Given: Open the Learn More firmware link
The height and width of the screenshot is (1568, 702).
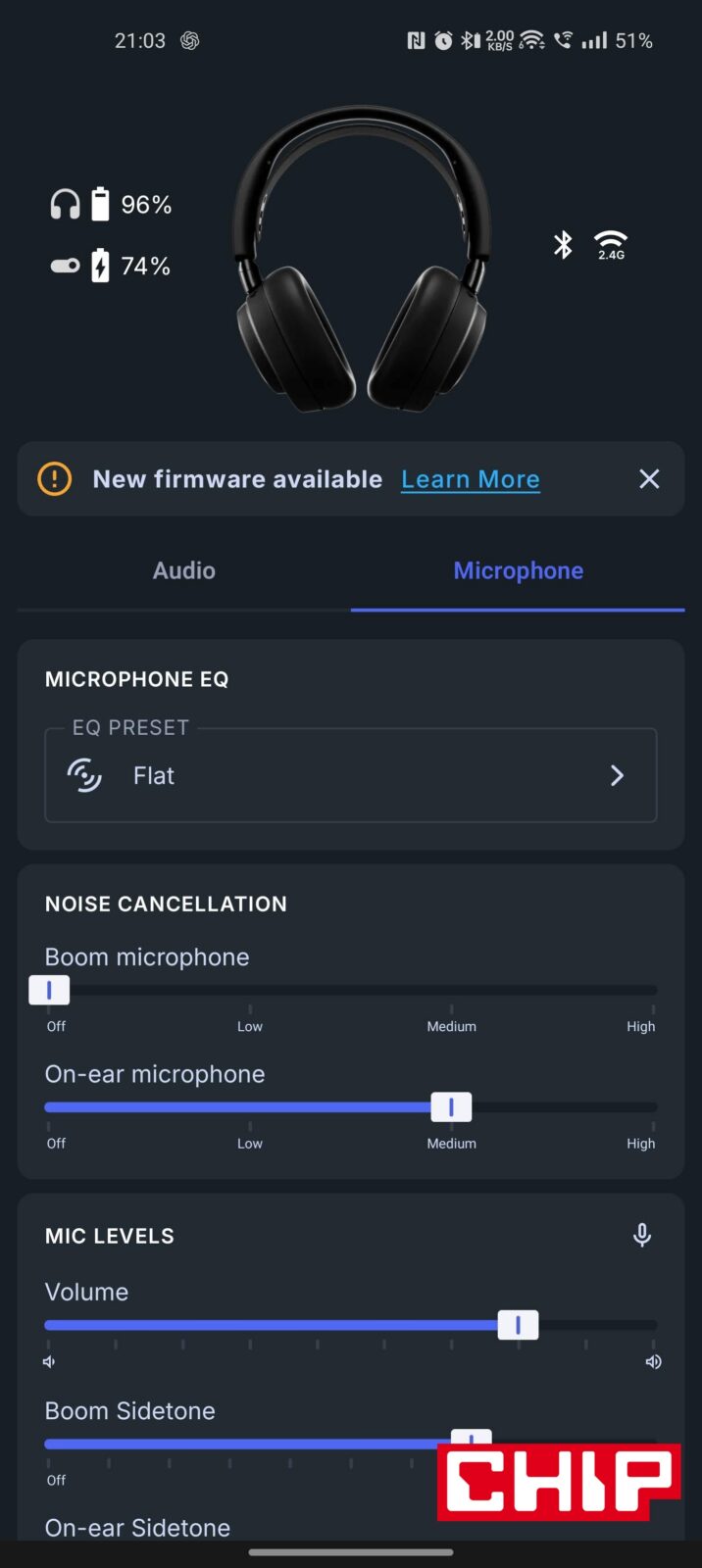Looking at the screenshot, I should [471, 479].
